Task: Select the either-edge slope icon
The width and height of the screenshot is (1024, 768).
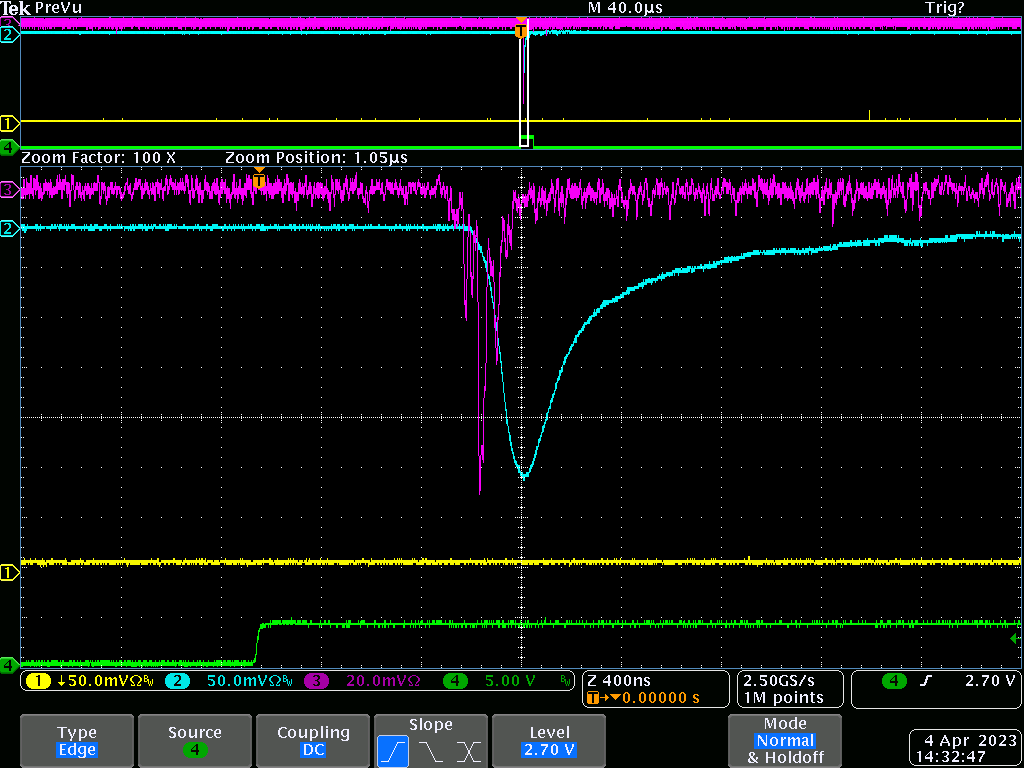Action: pyautogui.click(x=469, y=750)
